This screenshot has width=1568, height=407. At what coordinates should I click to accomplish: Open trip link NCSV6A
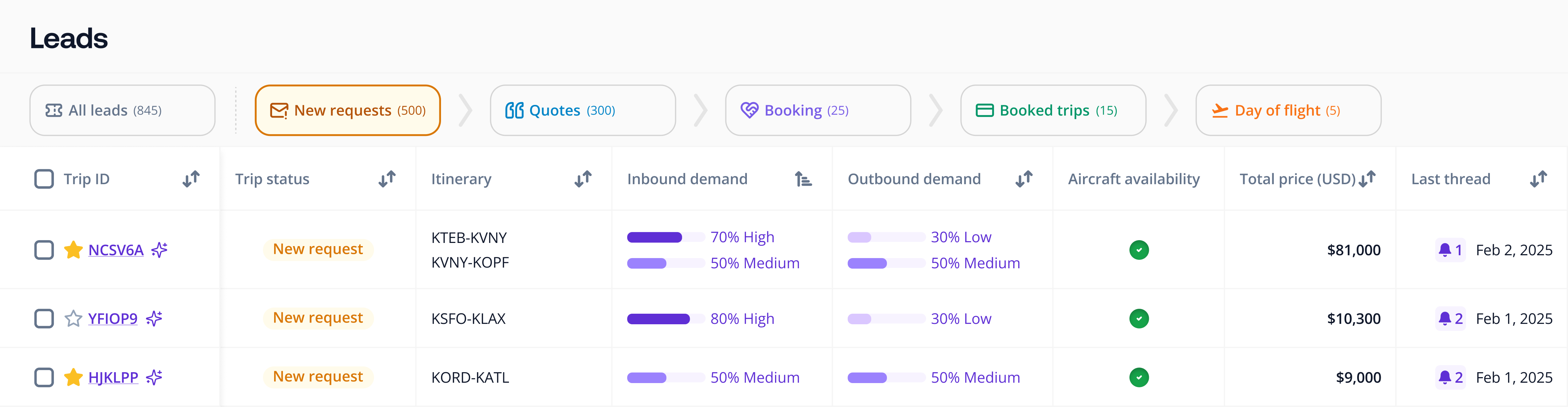[x=116, y=250]
